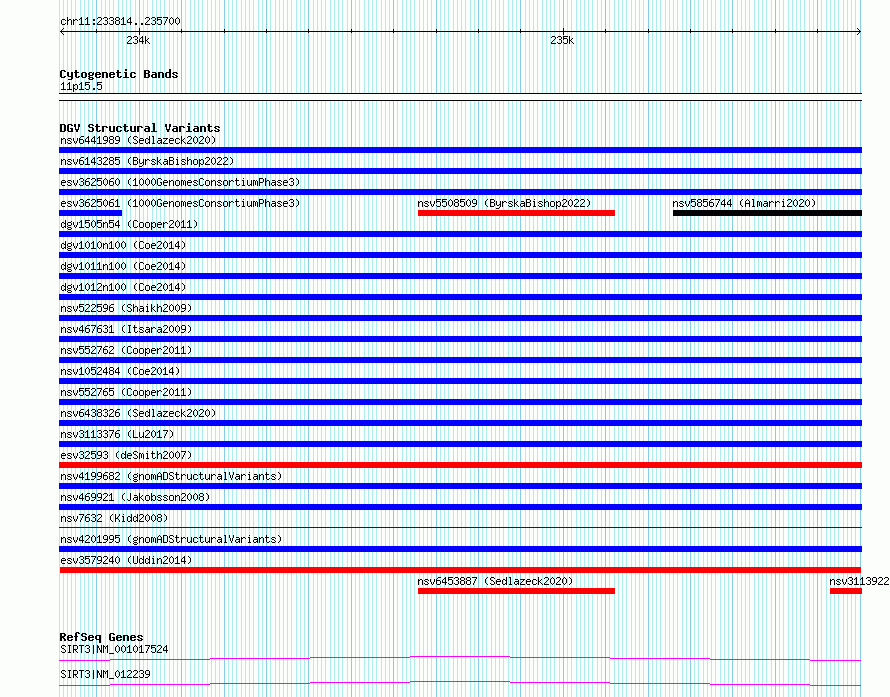Click the black nsv5856744 (Almarri2020) bar
Viewport: 890px width, 697px height.
tap(766, 213)
